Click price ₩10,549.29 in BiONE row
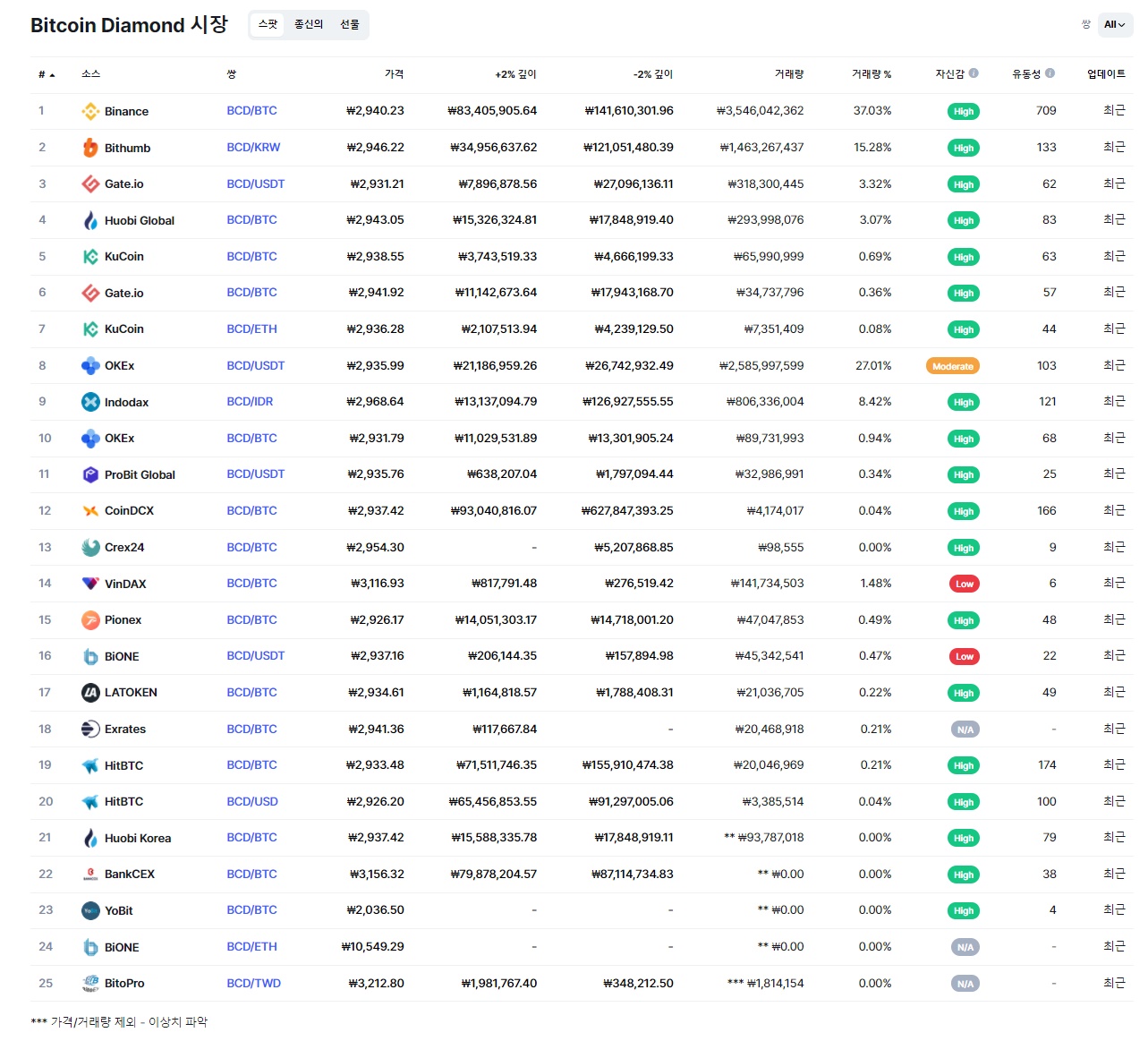 click(373, 947)
